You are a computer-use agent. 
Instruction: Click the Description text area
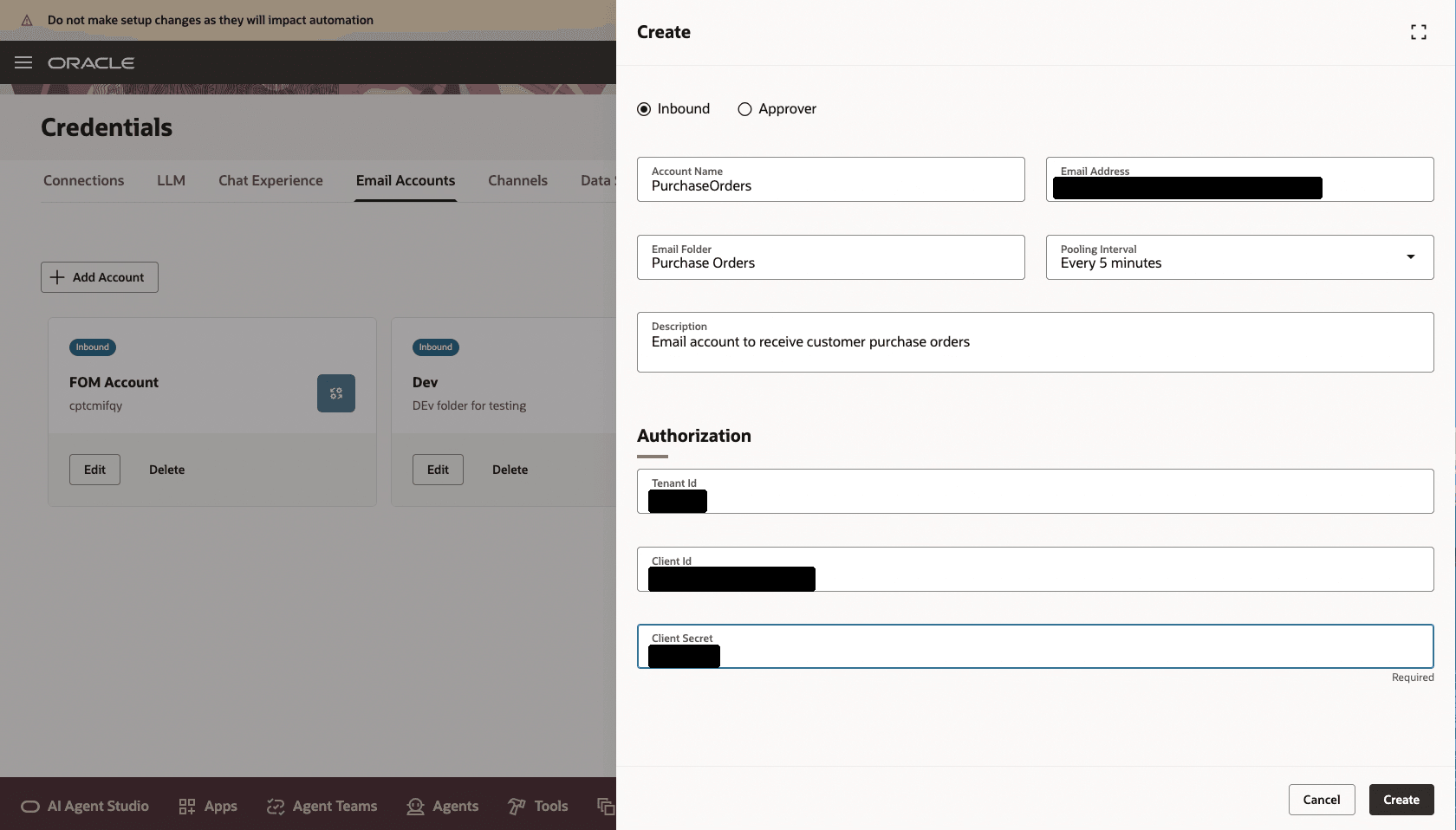1035,342
